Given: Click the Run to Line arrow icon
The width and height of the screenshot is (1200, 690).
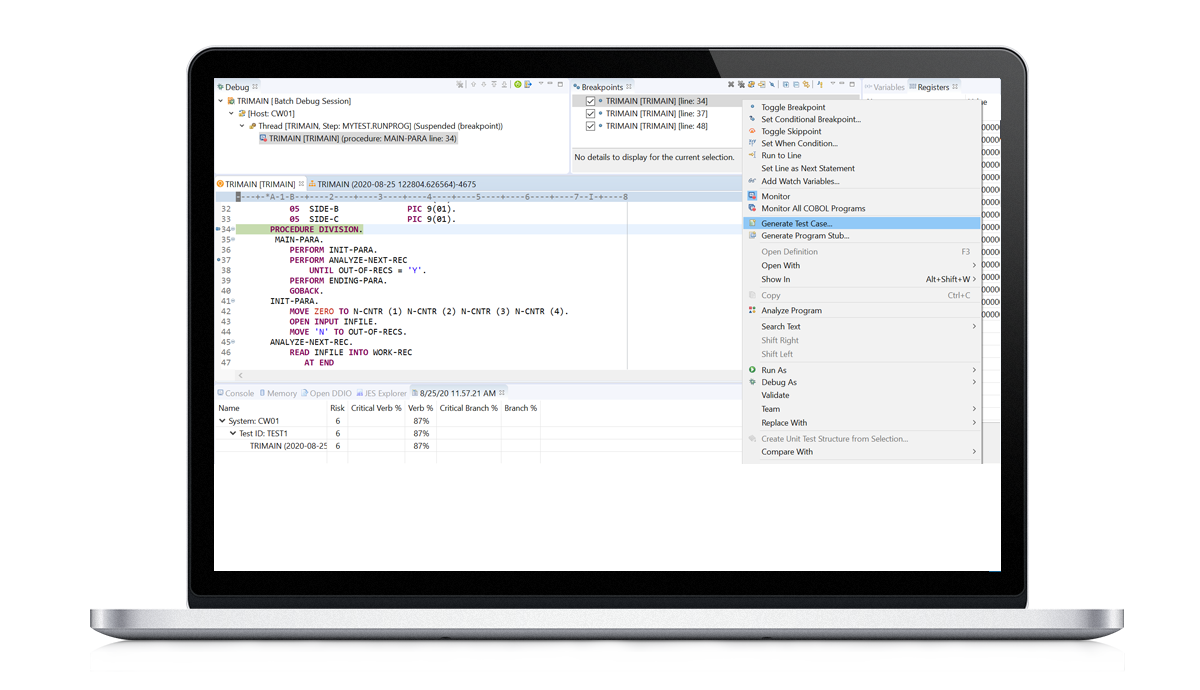Looking at the screenshot, I should (x=752, y=156).
